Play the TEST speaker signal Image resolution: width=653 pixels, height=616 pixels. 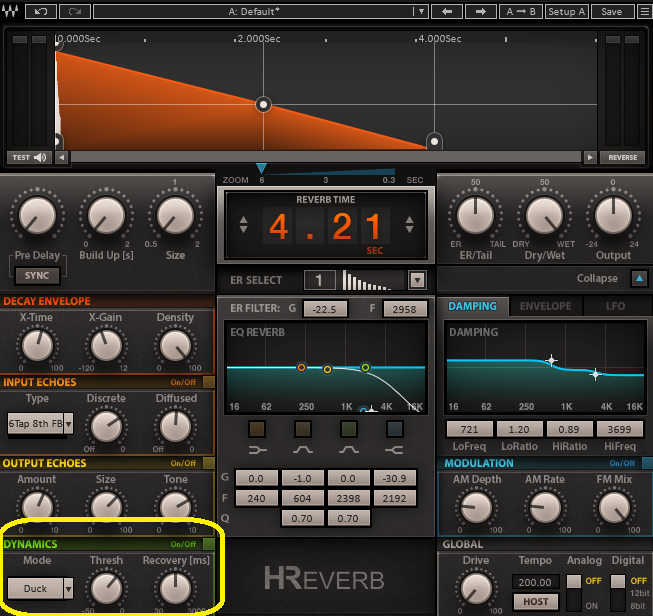(29, 157)
